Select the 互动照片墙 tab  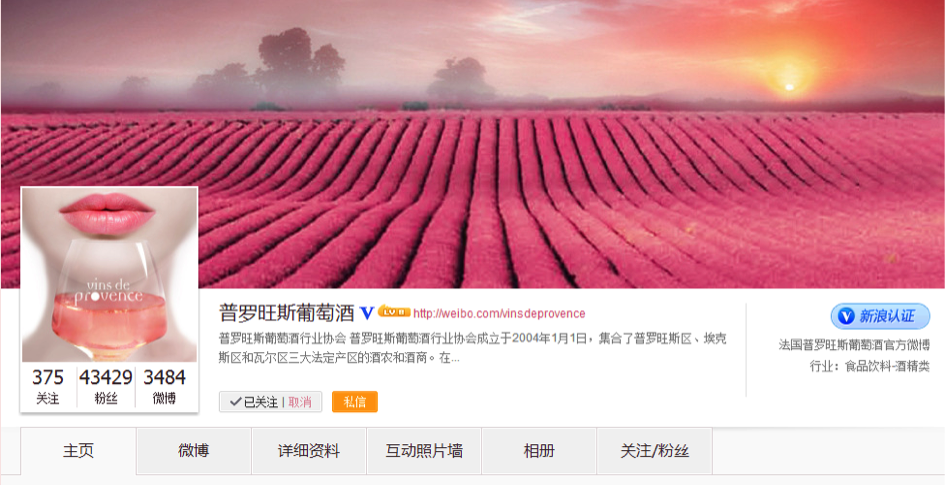pos(424,451)
